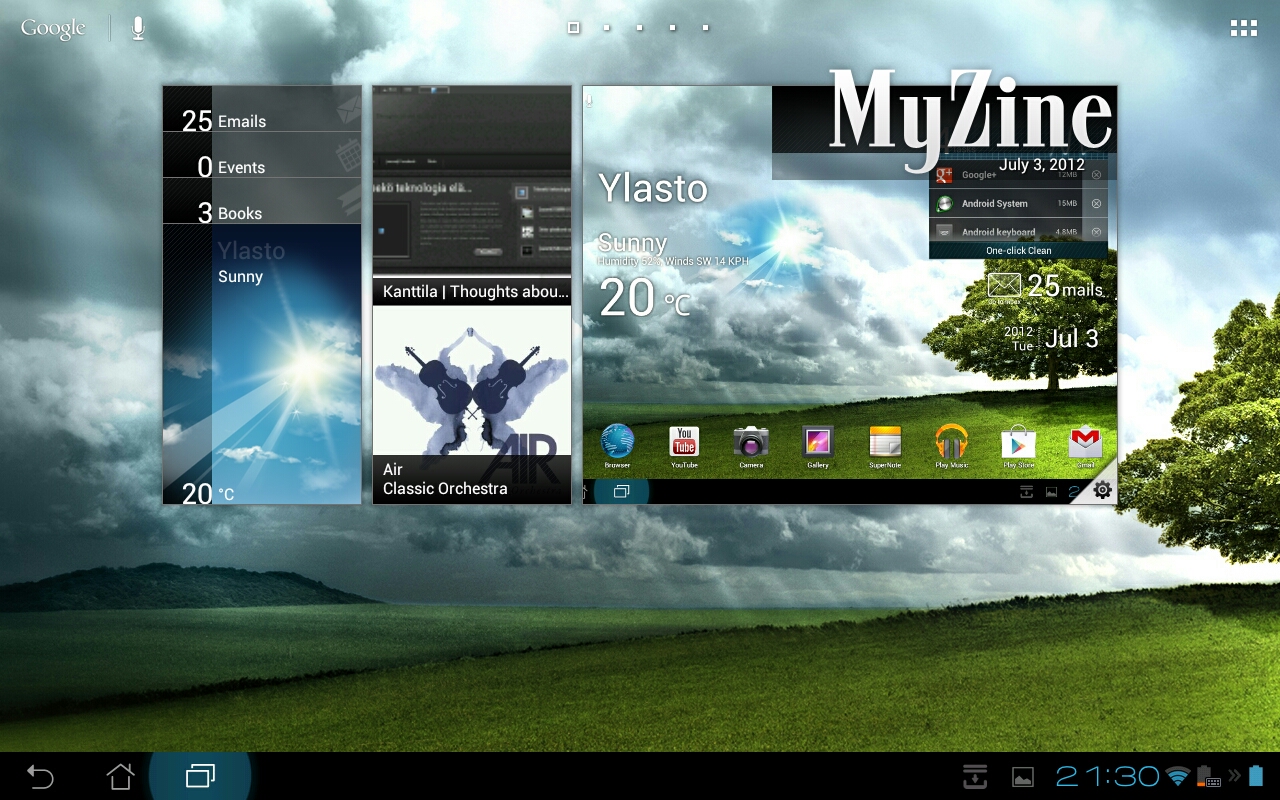Launch the YouTube app

tap(684, 447)
